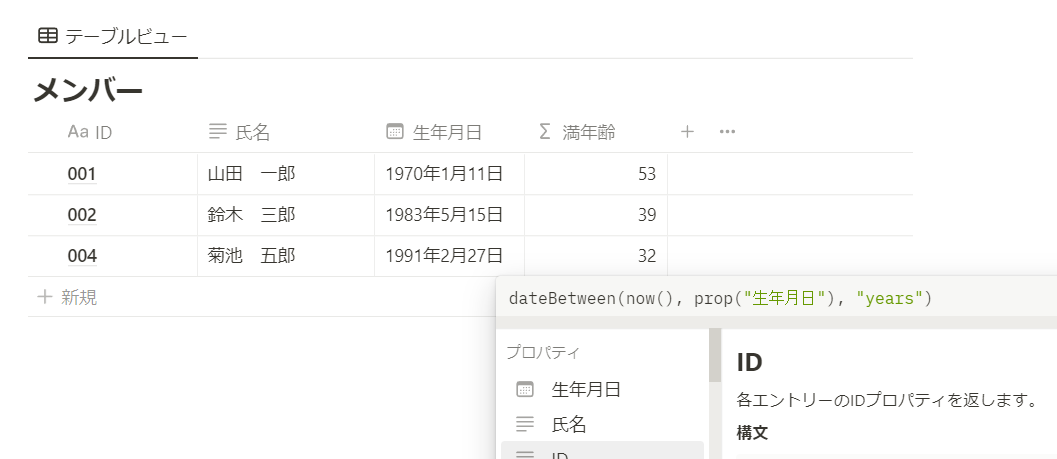Click the property list scrollbar thumb
This screenshot has width=1057, height=459.
pos(715,355)
